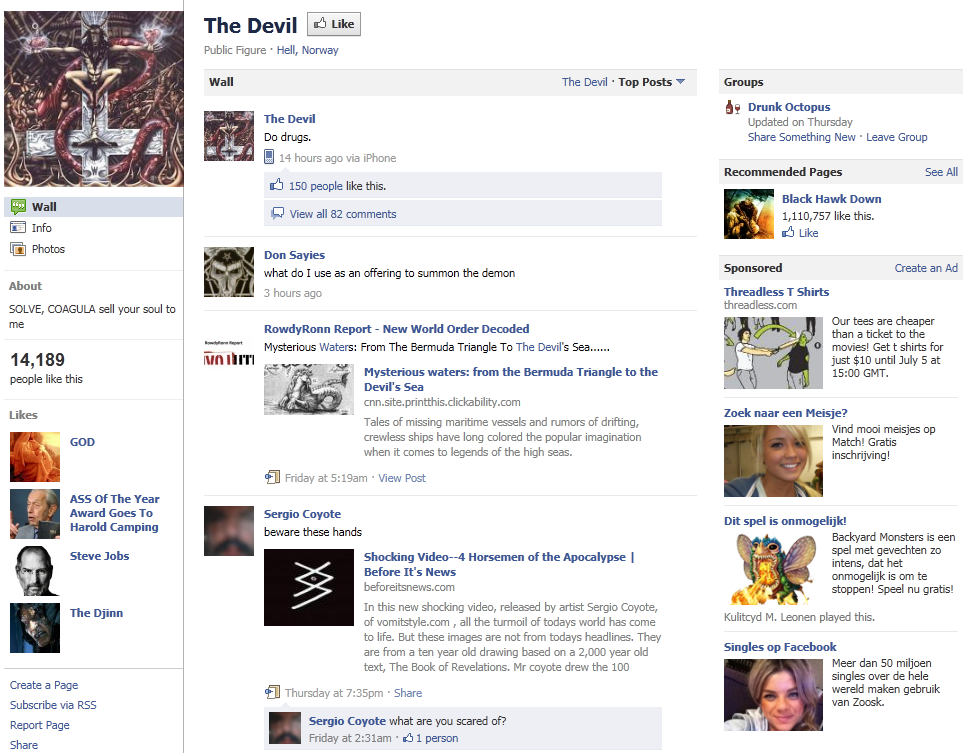977x753 pixels.
Task: Click link-post icon beside Thursday at 7:35pm
Action: pyautogui.click(x=272, y=693)
